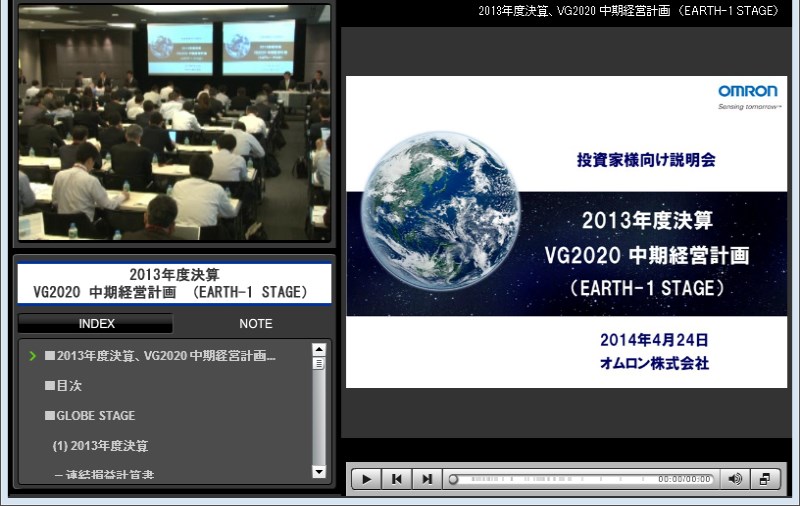800x506 pixels.
Task: Click the Earth globe image on slide
Action: [x=441, y=212]
